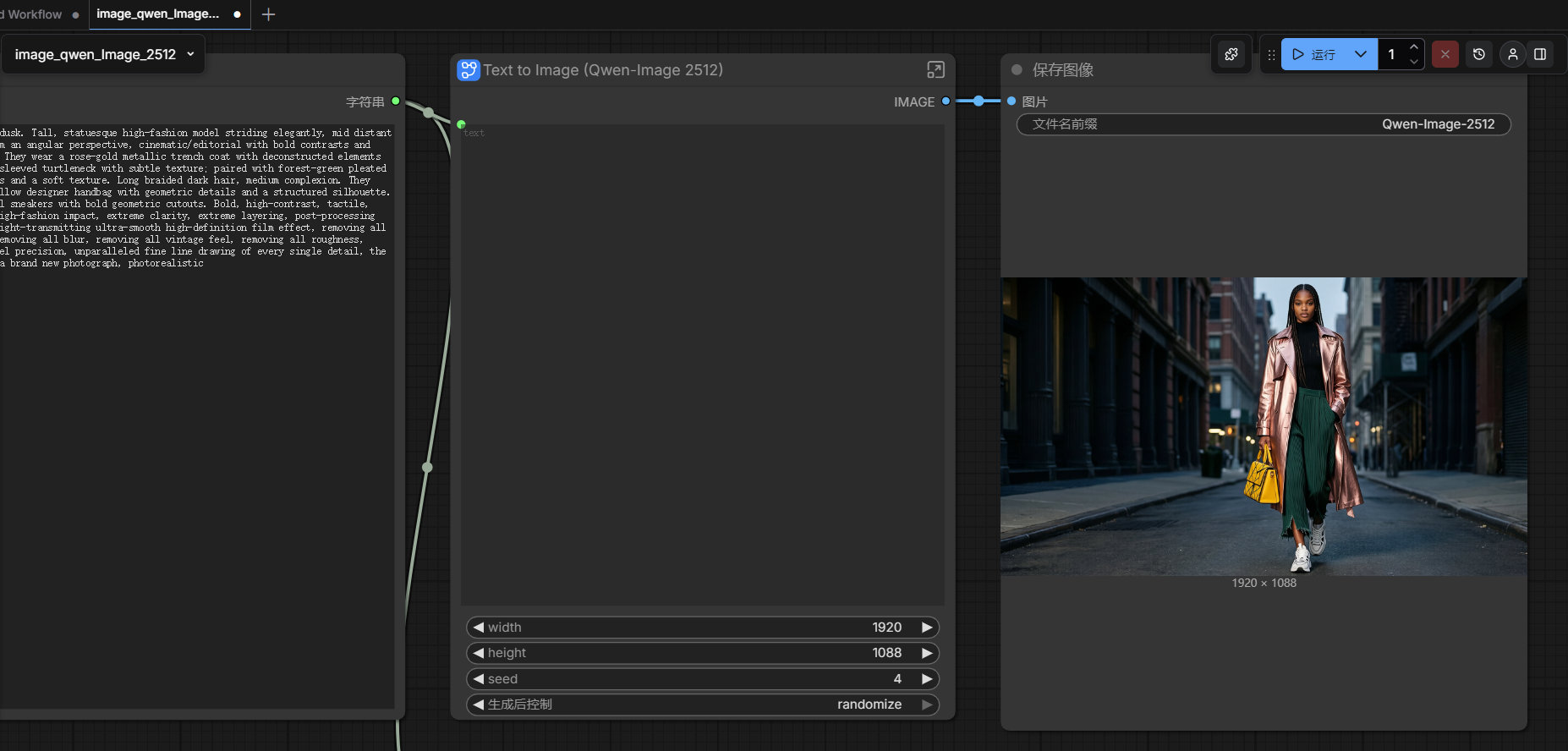Click the toolbar drag handle dots
1568x751 pixels.
pyautogui.click(x=1271, y=54)
